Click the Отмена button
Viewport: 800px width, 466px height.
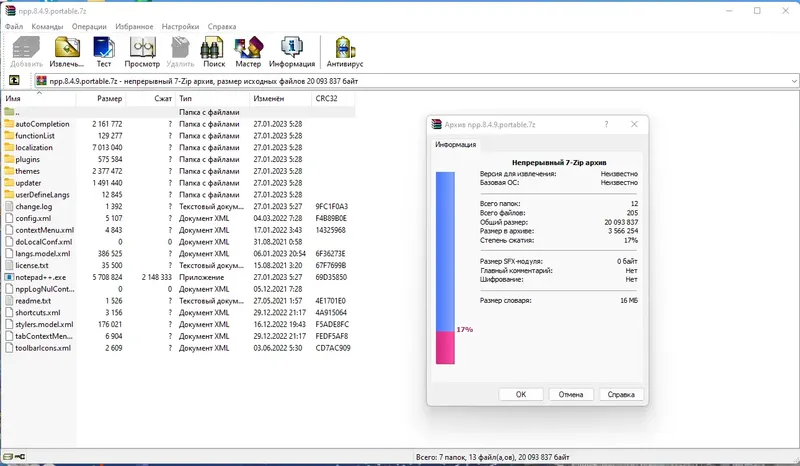coord(571,394)
